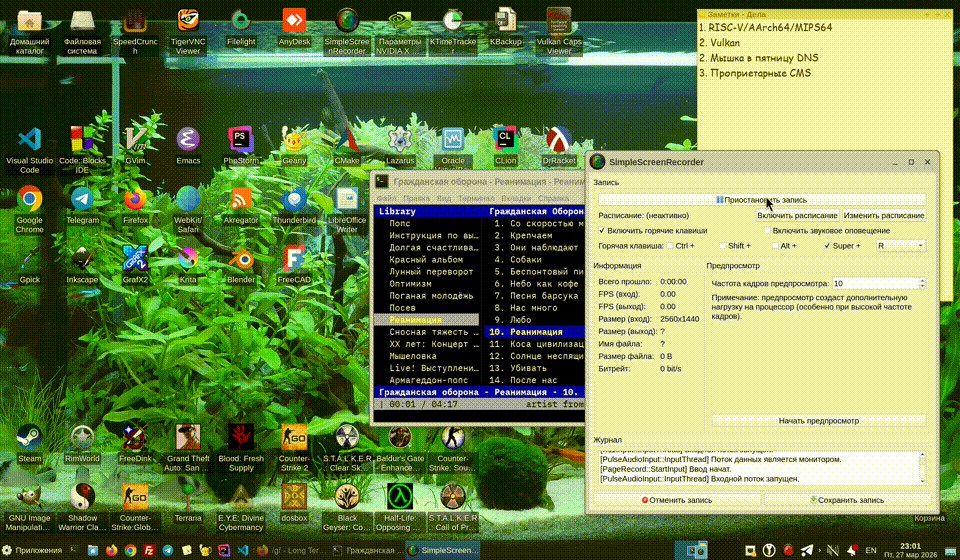The width and height of the screenshot is (960, 560).
Task: Click the Сохранить запись button
Action: pos(847,500)
